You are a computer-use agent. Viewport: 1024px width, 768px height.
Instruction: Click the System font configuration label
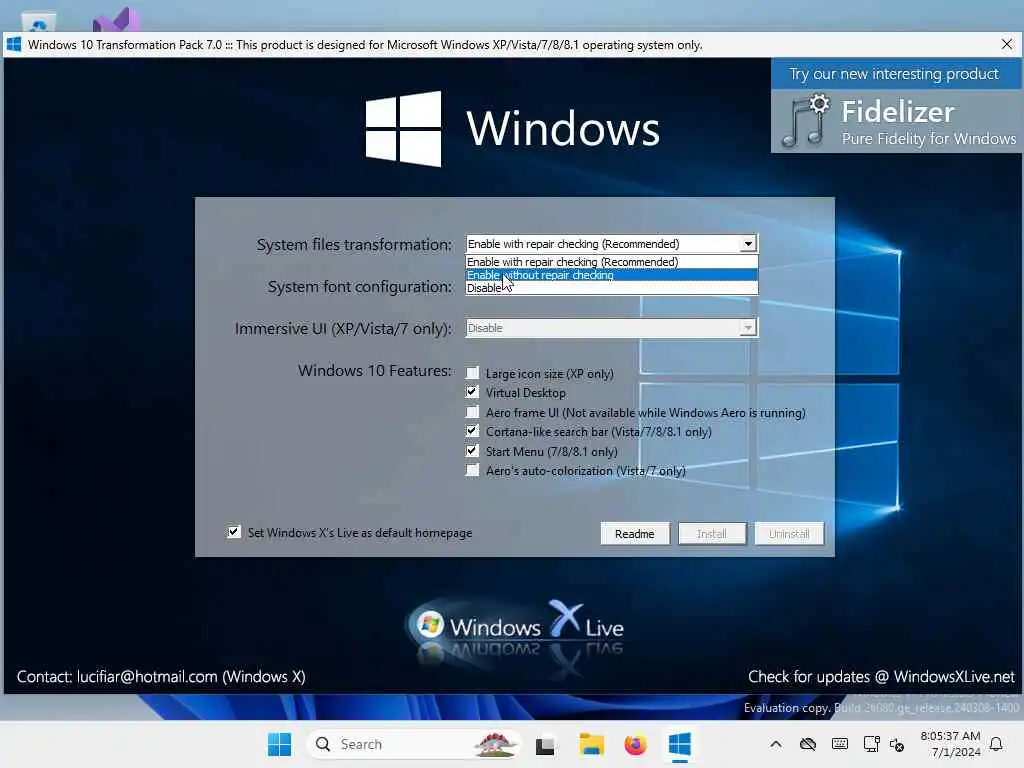click(x=360, y=286)
